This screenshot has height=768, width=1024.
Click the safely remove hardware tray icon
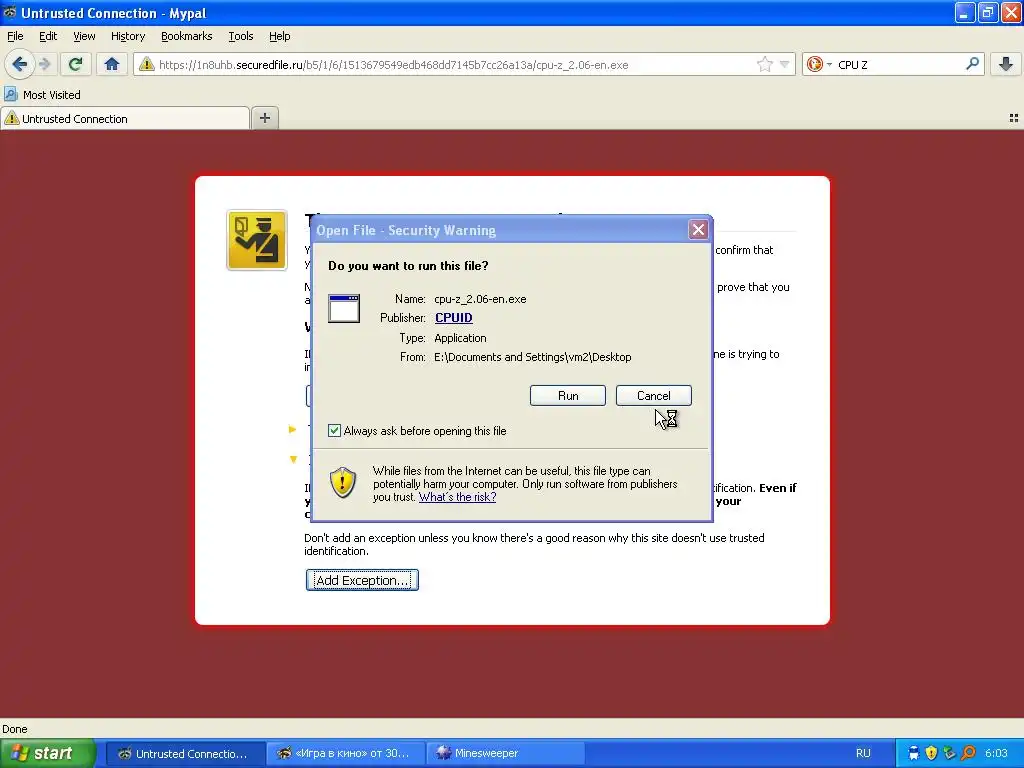pyautogui.click(x=949, y=754)
